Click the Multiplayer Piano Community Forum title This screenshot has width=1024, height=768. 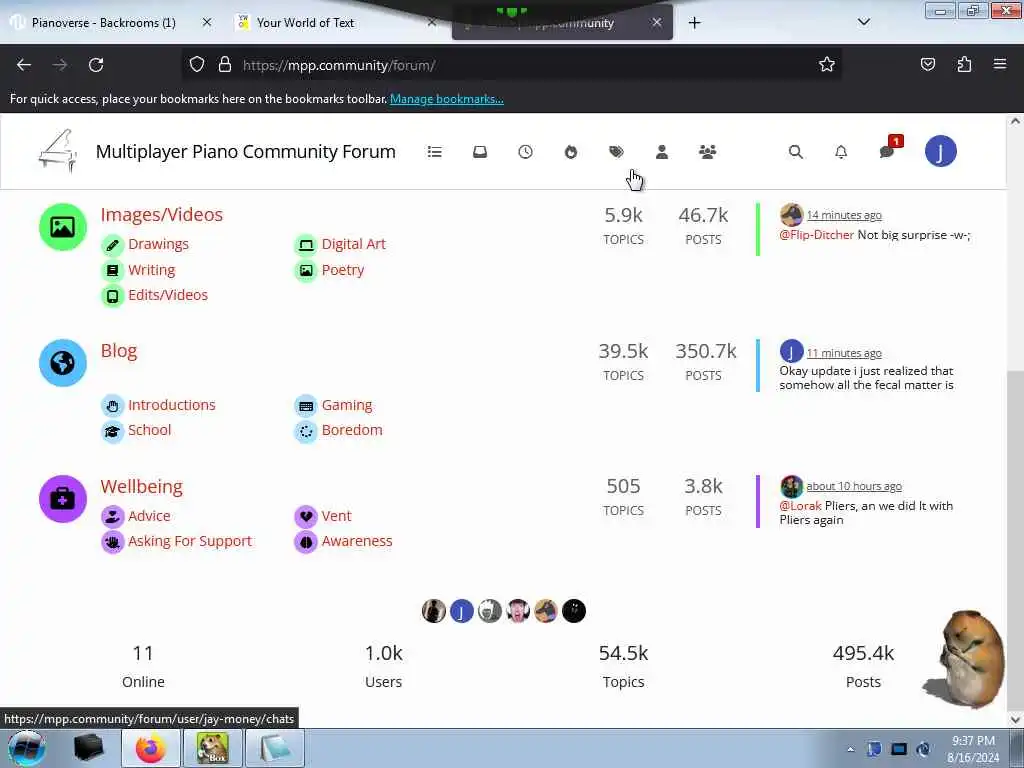pos(246,152)
